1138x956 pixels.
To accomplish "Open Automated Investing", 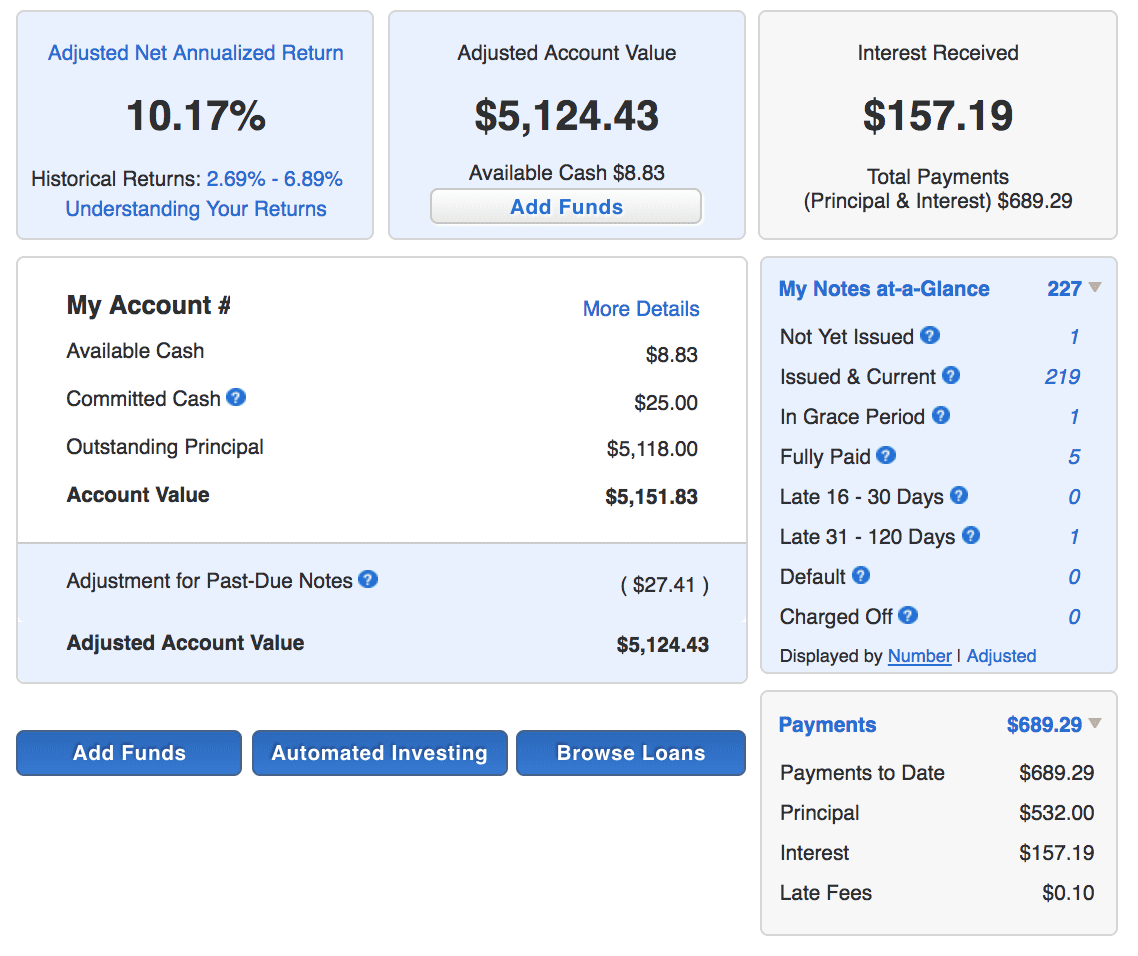I will [x=380, y=753].
